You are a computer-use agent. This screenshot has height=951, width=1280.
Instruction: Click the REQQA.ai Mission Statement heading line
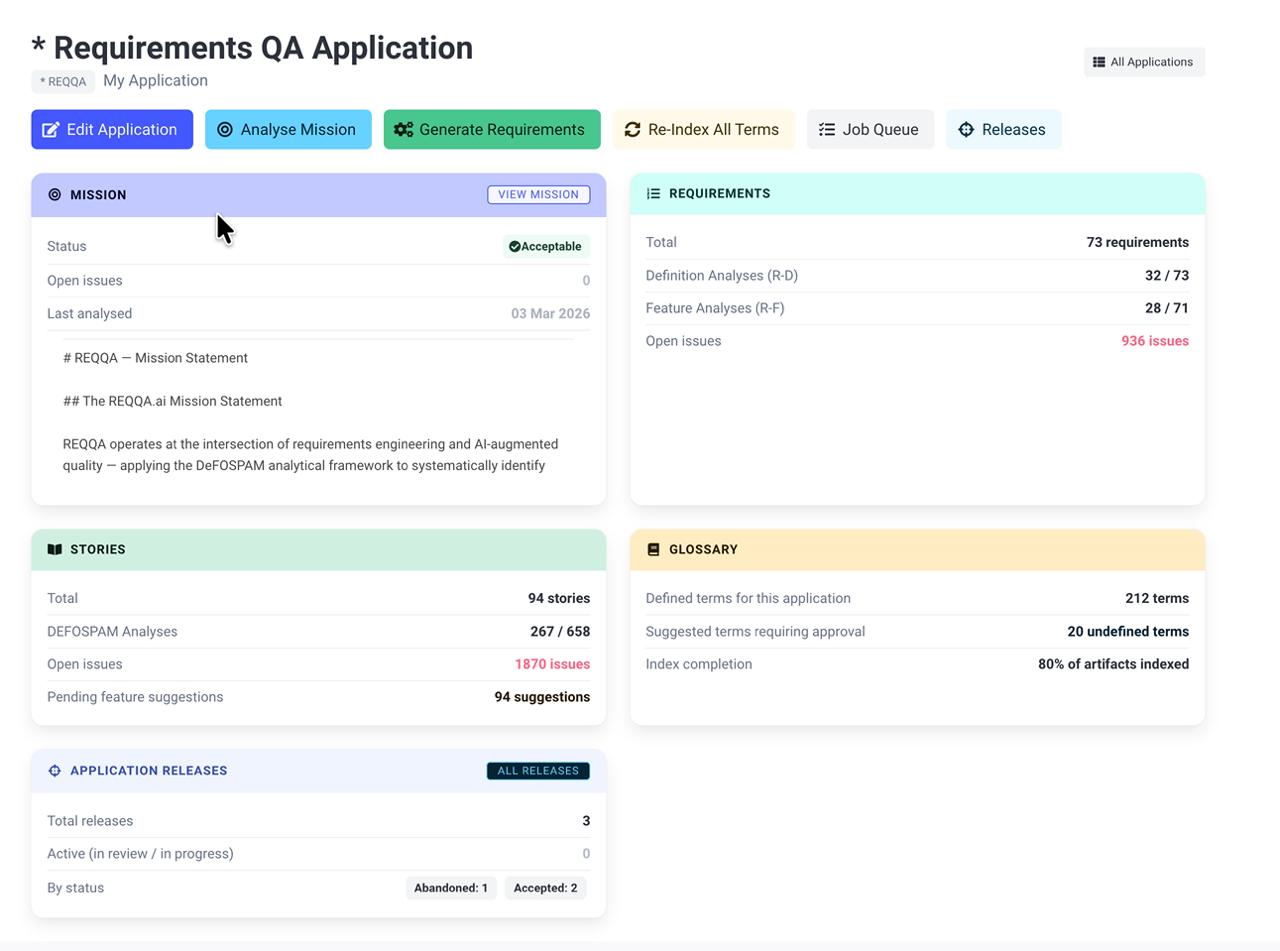(172, 401)
